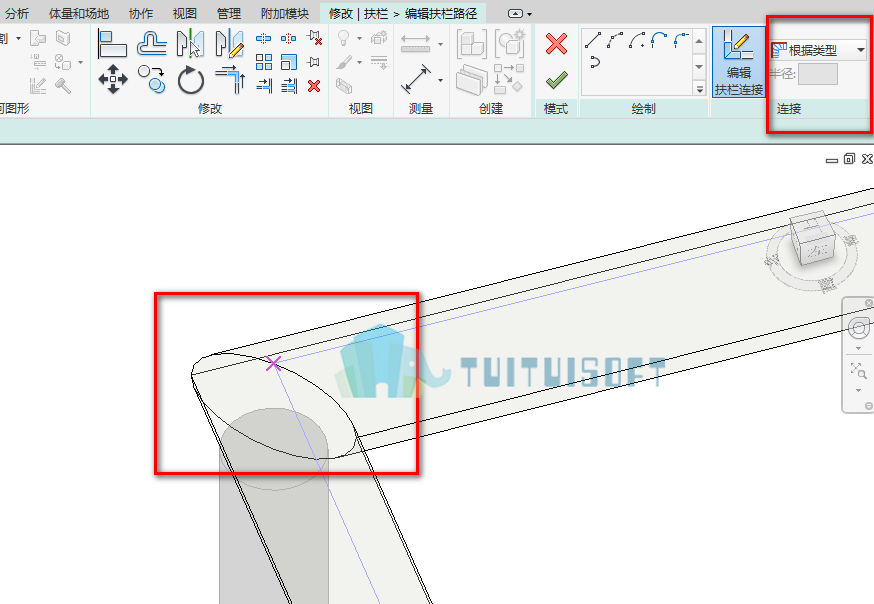
Task: Click the Demolish hammer icon
Action: (63, 85)
